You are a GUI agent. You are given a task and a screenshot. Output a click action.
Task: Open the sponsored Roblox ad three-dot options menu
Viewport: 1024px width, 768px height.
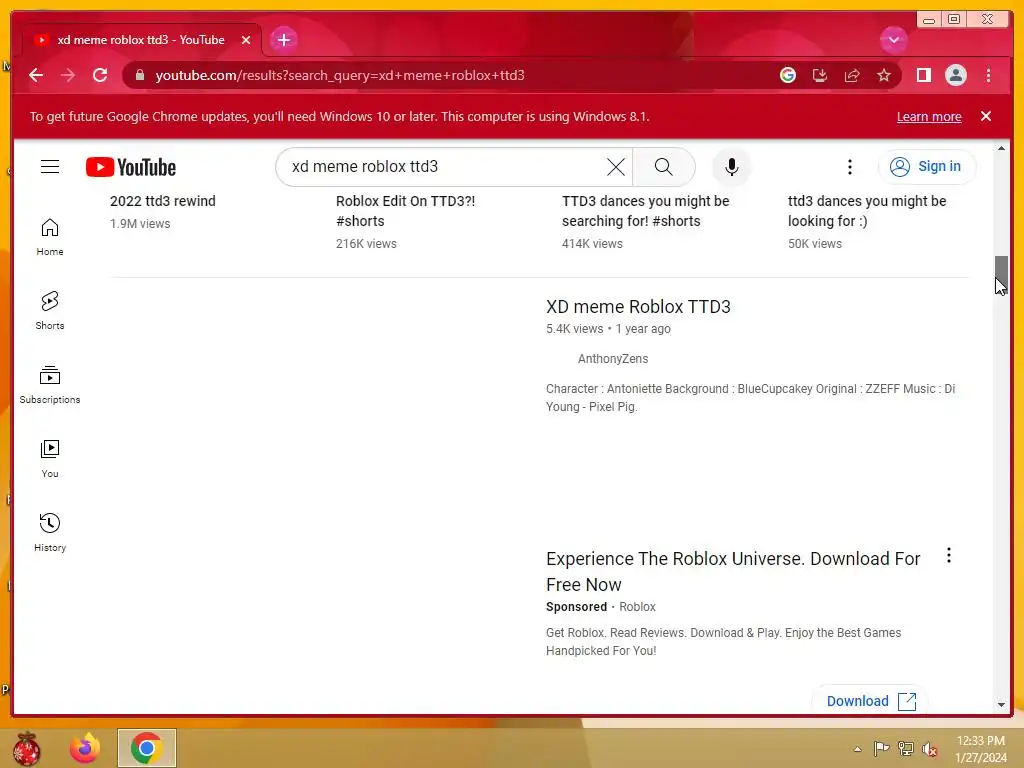coord(948,556)
